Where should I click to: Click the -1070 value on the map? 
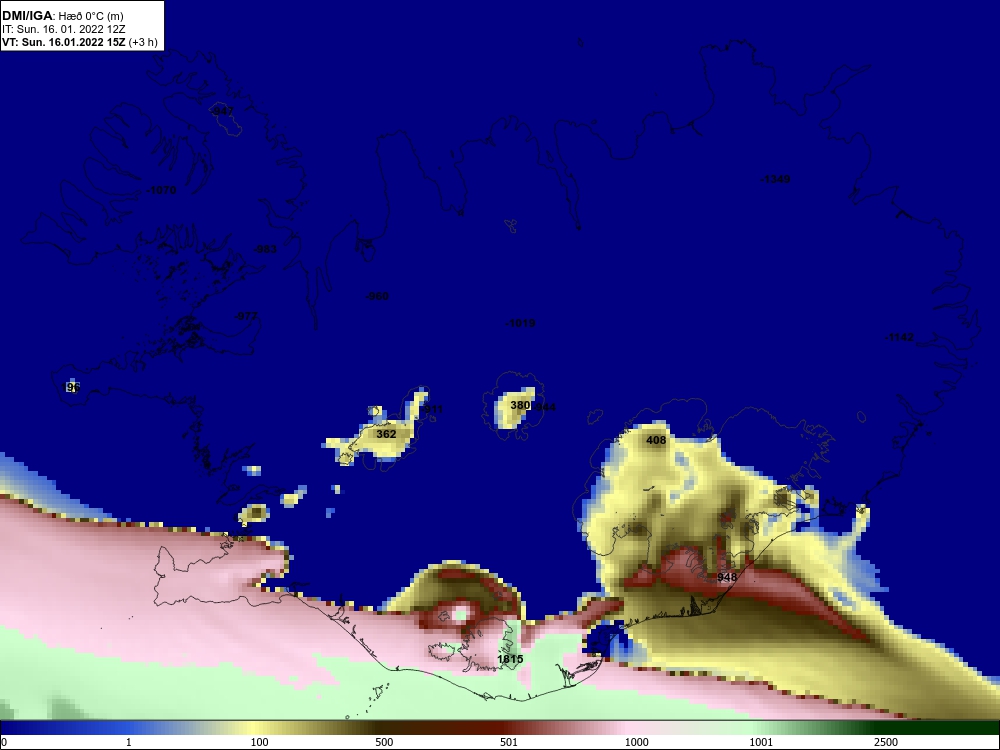(161, 190)
